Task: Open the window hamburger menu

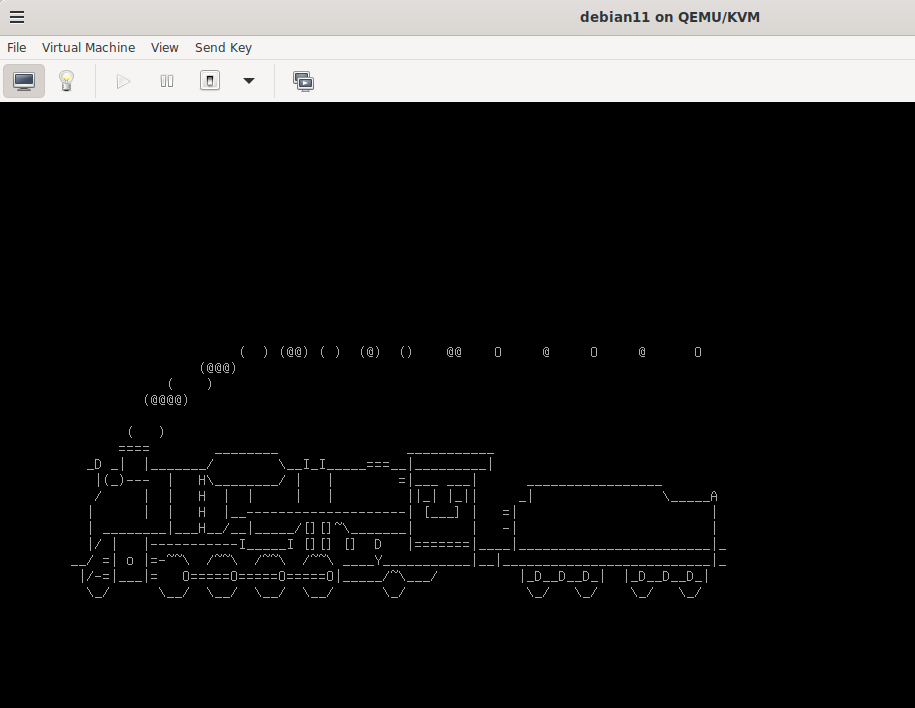Action: [17, 17]
